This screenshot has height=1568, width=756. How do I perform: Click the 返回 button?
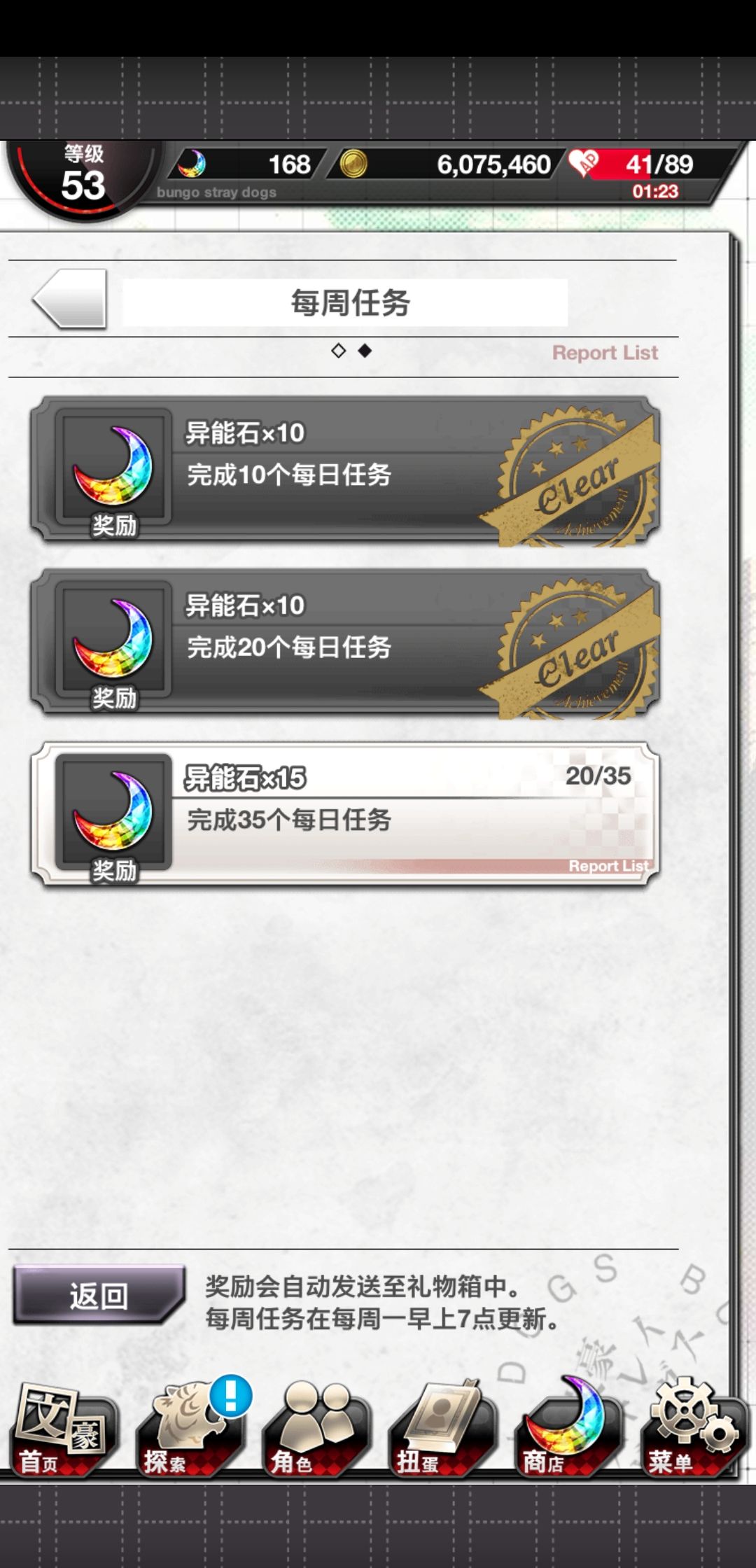pyautogui.click(x=98, y=1296)
